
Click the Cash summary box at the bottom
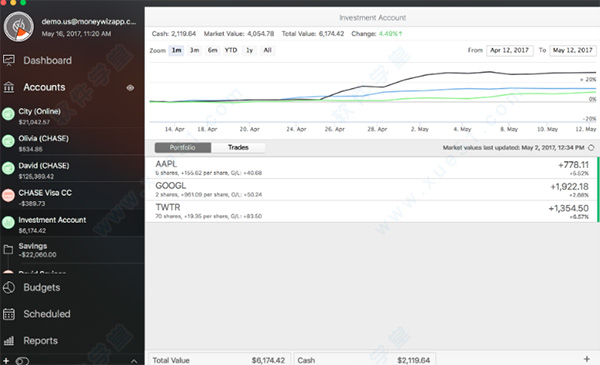tap(365, 360)
